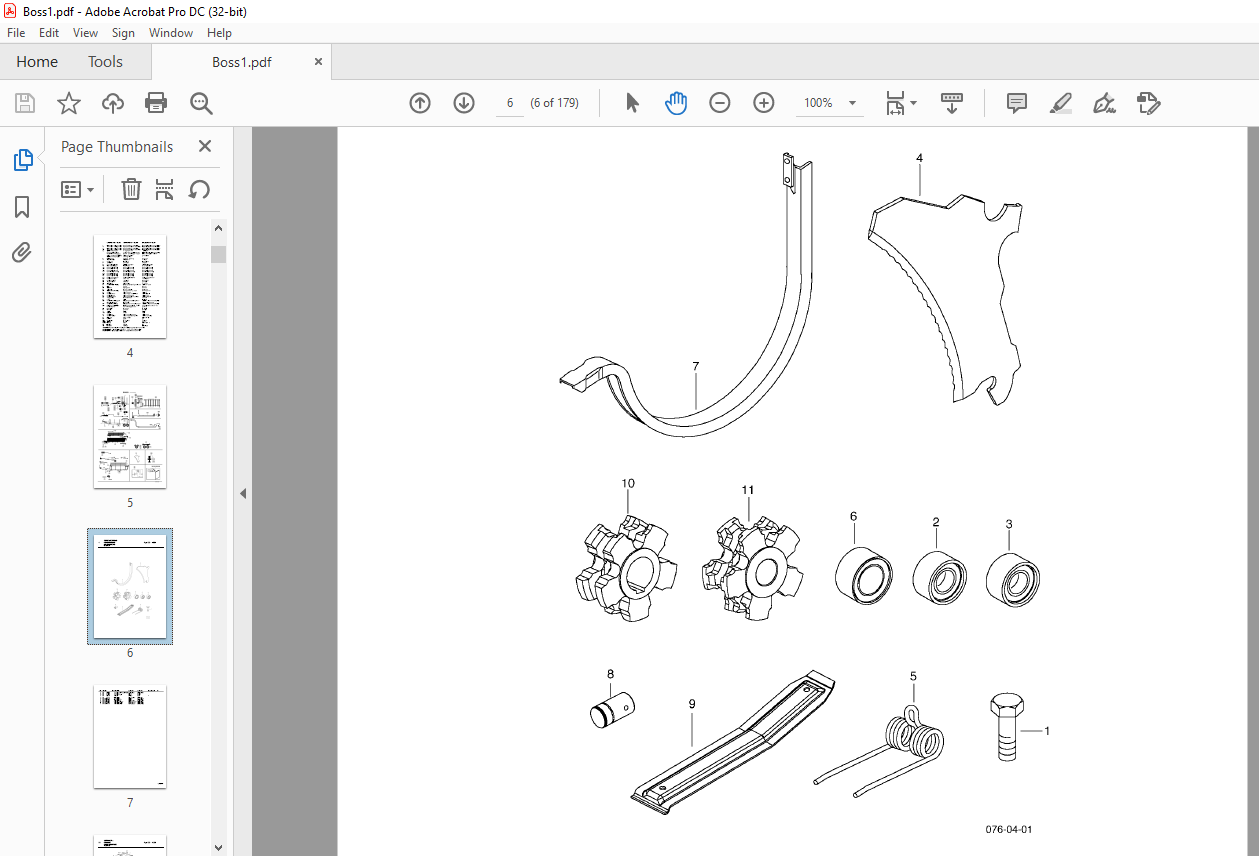Open the Edit menu
The width and height of the screenshot is (1259, 856).
pos(49,33)
